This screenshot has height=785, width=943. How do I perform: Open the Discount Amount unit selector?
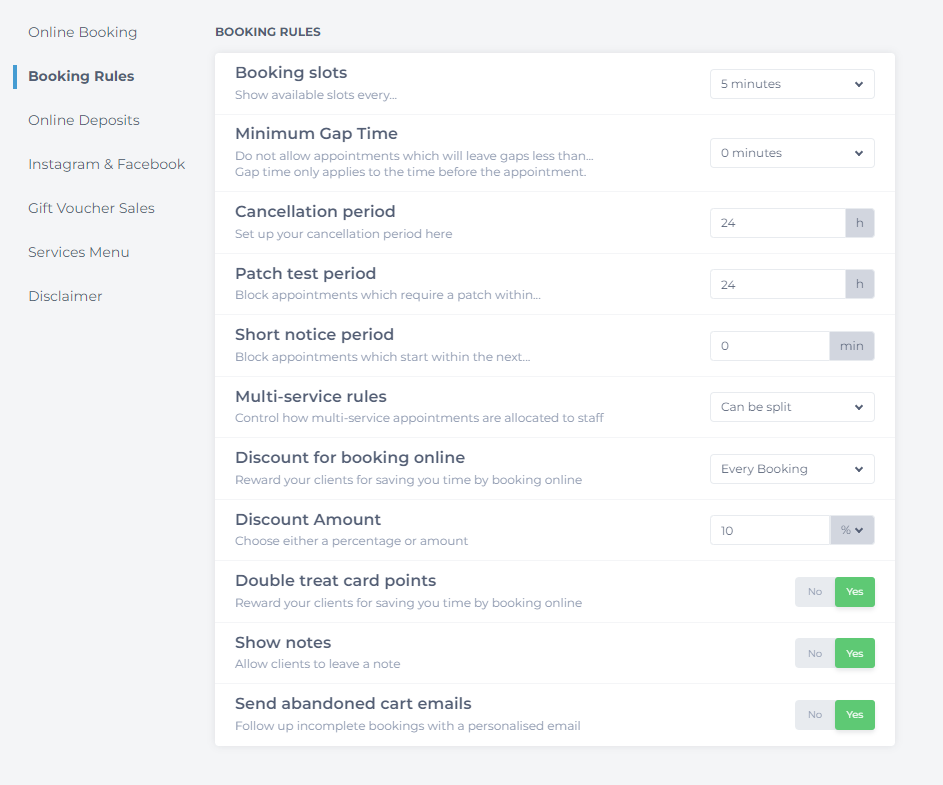pyautogui.click(x=851, y=530)
